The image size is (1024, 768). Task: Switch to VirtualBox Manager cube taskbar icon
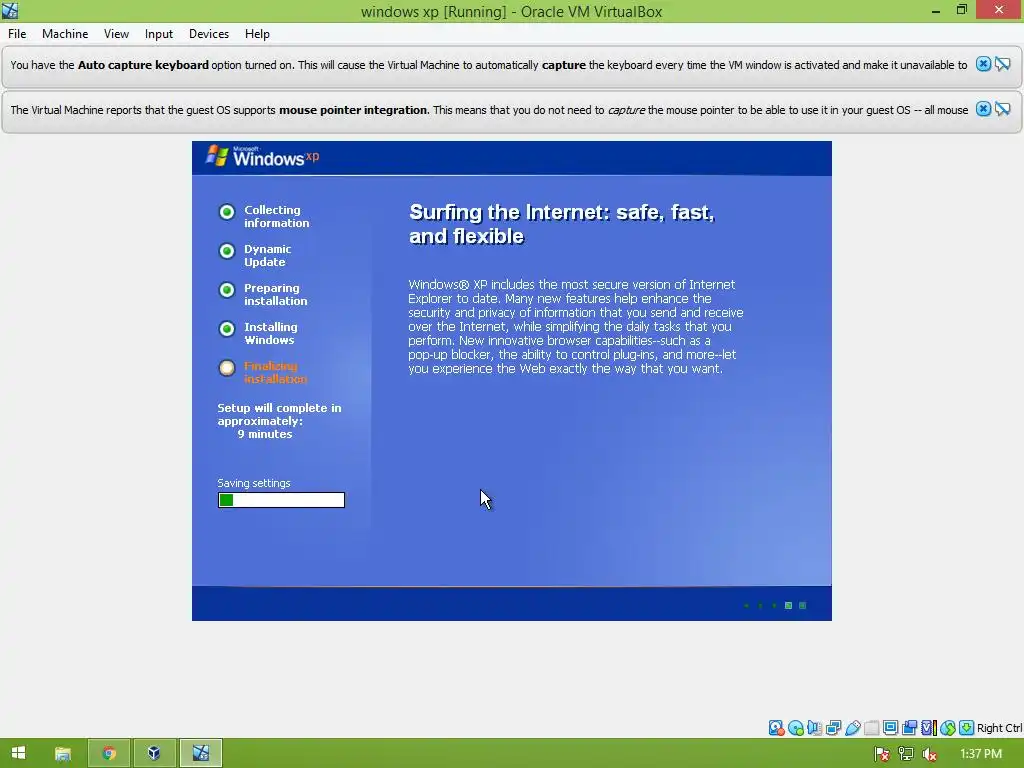pyautogui.click(x=154, y=754)
